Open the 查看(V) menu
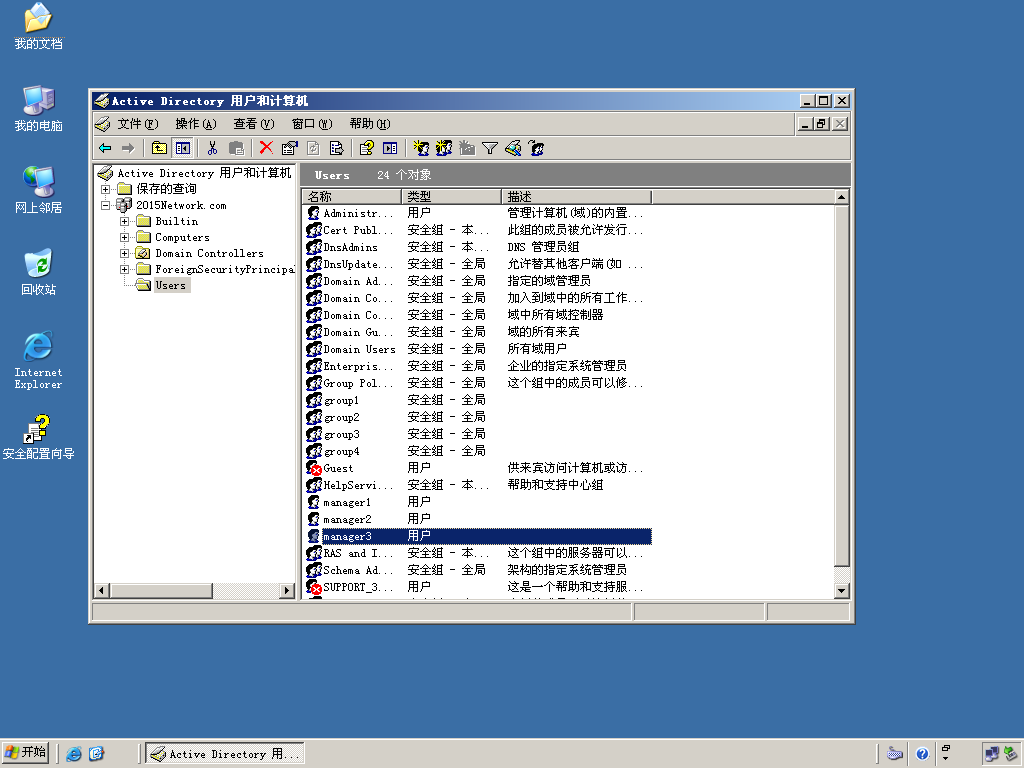This screenshot has height=768, width=1024. [253, 123]
